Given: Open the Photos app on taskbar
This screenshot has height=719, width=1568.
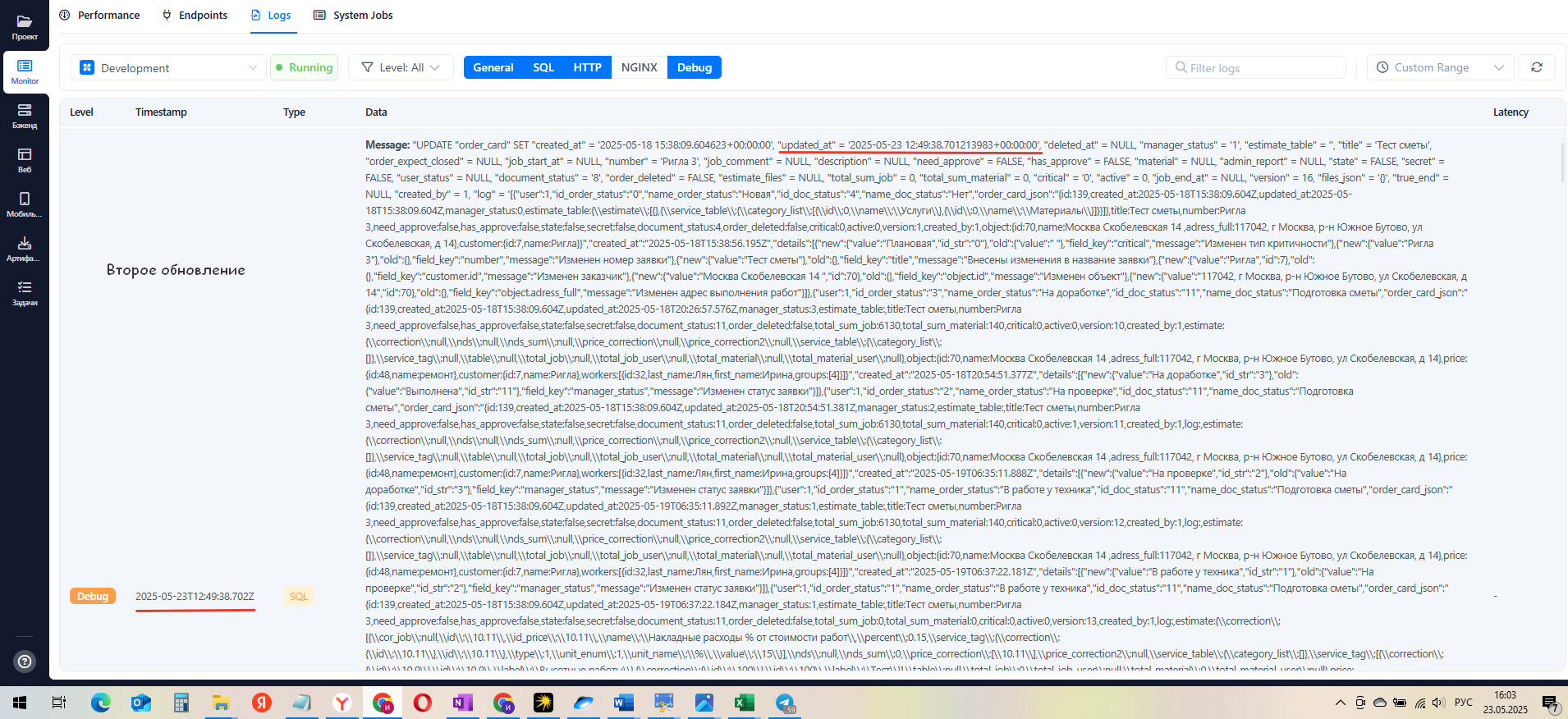Looking at the screenshot, I should coord(704,703).
